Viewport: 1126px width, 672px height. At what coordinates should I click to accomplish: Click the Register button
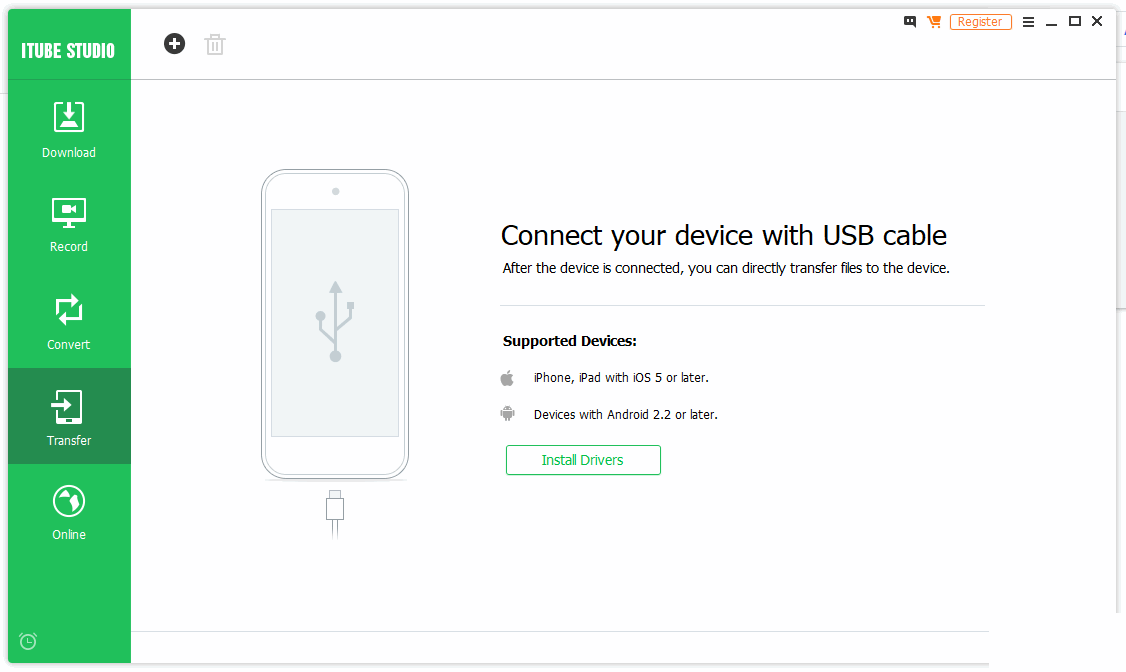tap(980, 22)
